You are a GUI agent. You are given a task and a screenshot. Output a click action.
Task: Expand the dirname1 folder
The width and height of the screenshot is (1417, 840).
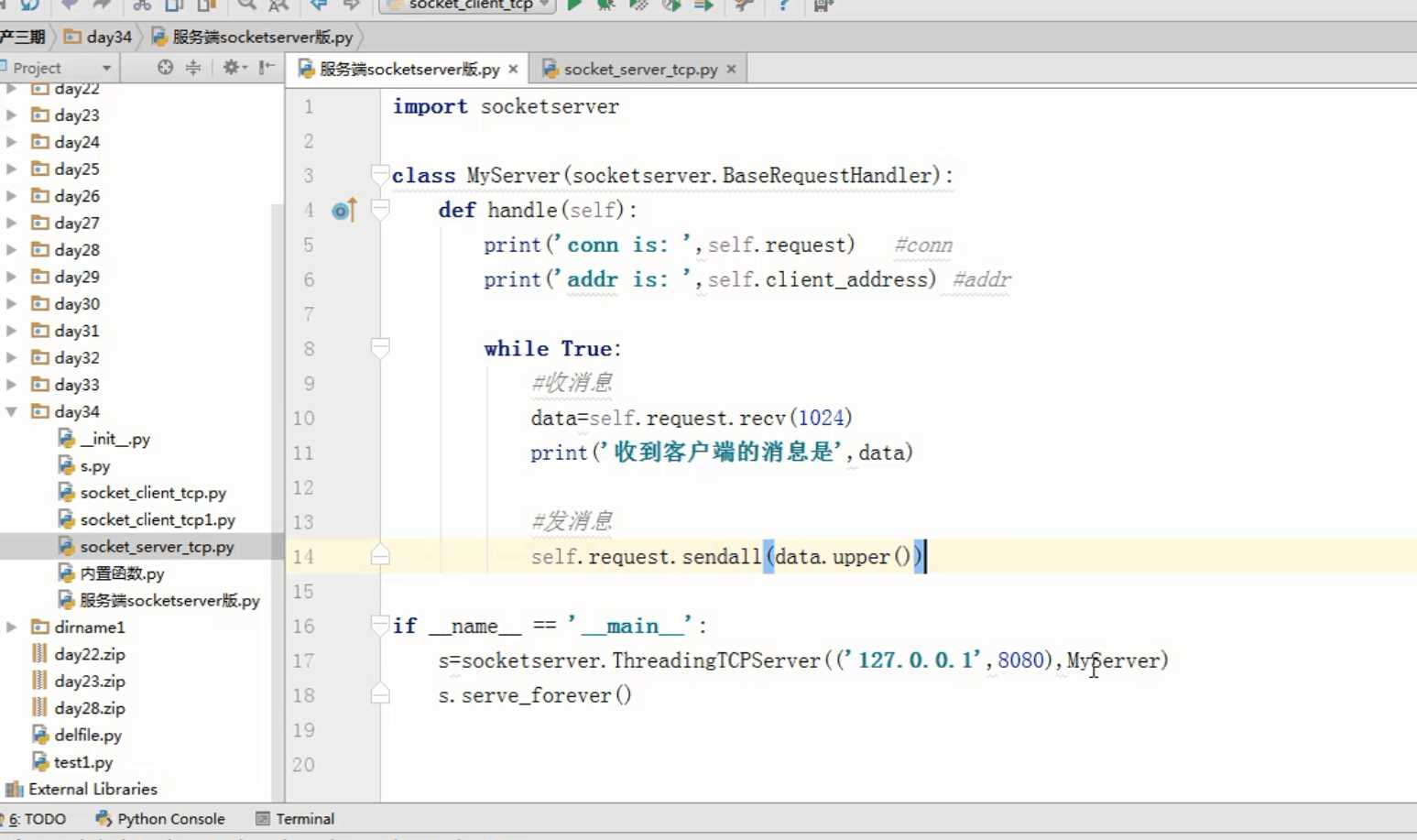11,627
